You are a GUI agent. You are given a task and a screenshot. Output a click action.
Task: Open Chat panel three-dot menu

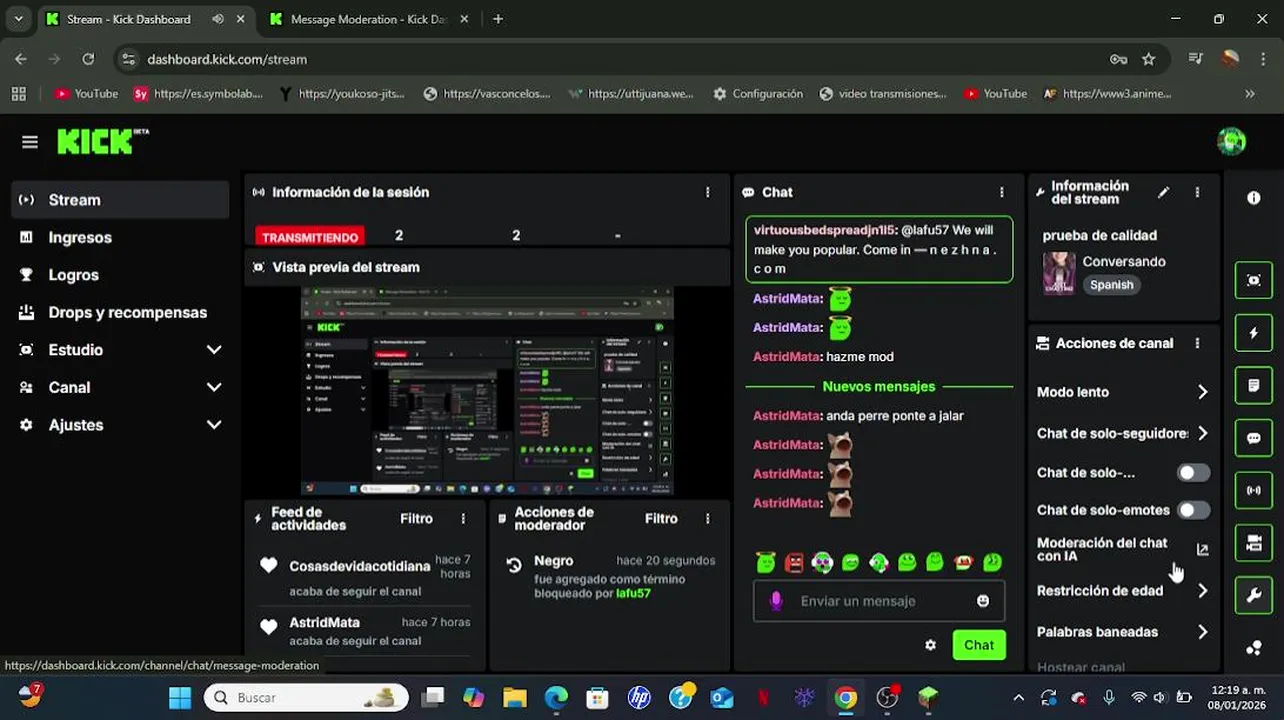1001,192
